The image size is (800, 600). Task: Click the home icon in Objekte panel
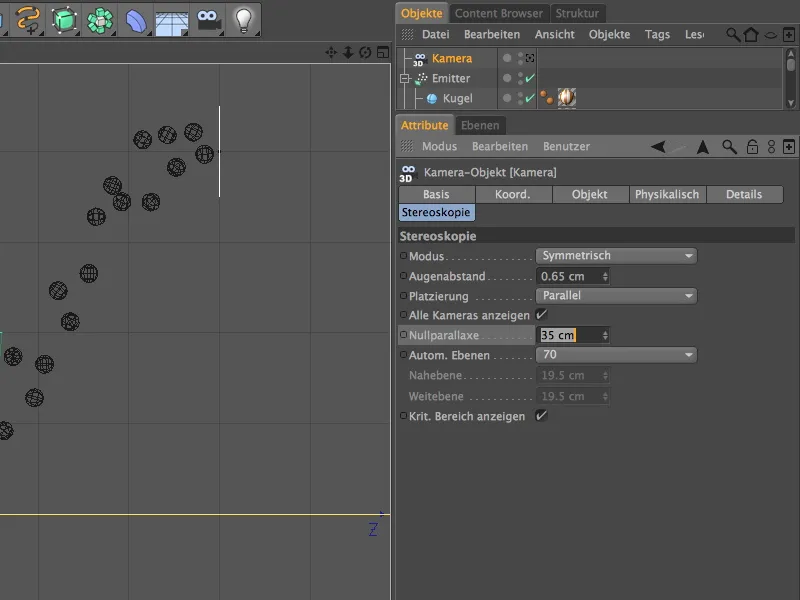pyautogui.click(x=751, y=35)
